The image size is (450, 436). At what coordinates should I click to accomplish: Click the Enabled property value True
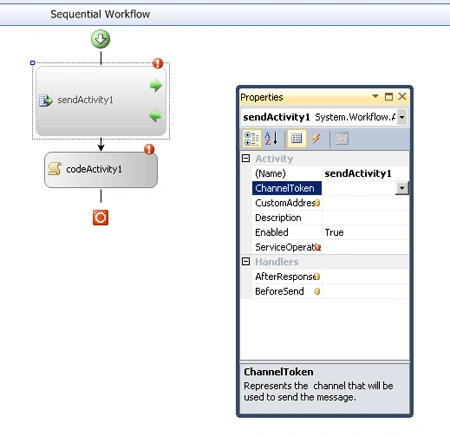(334, 232)
